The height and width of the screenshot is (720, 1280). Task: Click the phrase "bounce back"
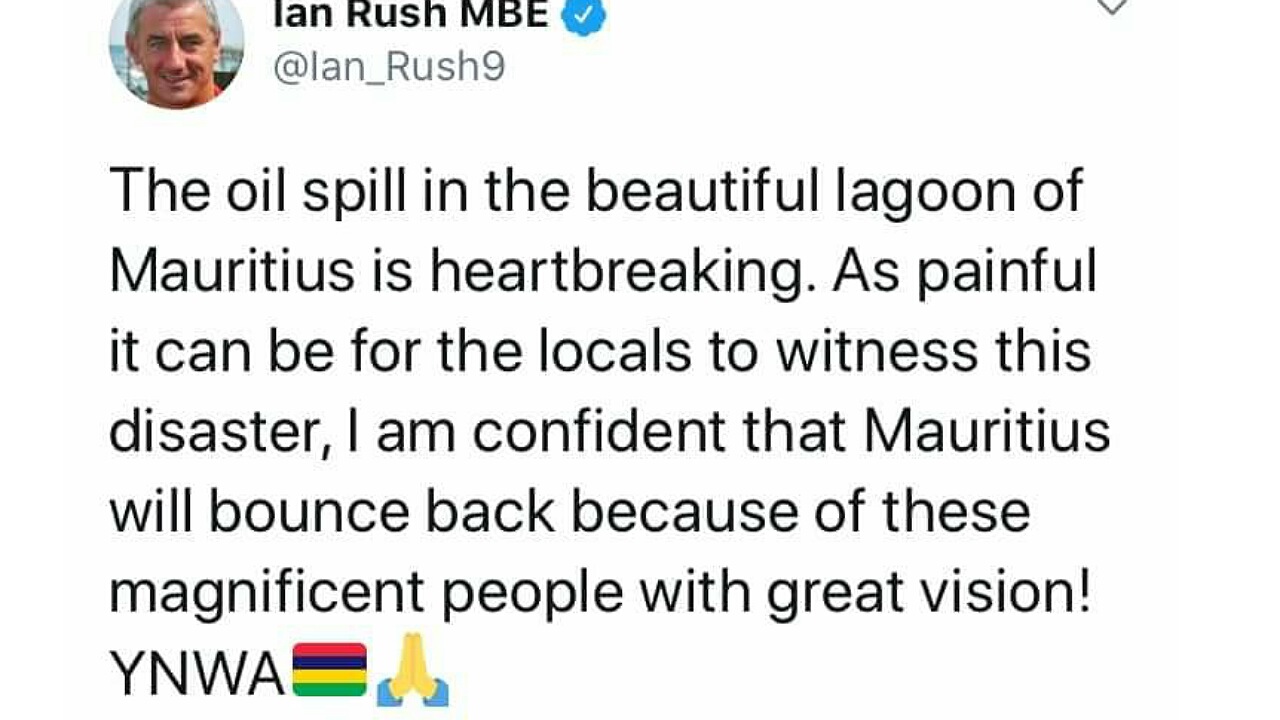pyautogui.click(x=382, y=512)
